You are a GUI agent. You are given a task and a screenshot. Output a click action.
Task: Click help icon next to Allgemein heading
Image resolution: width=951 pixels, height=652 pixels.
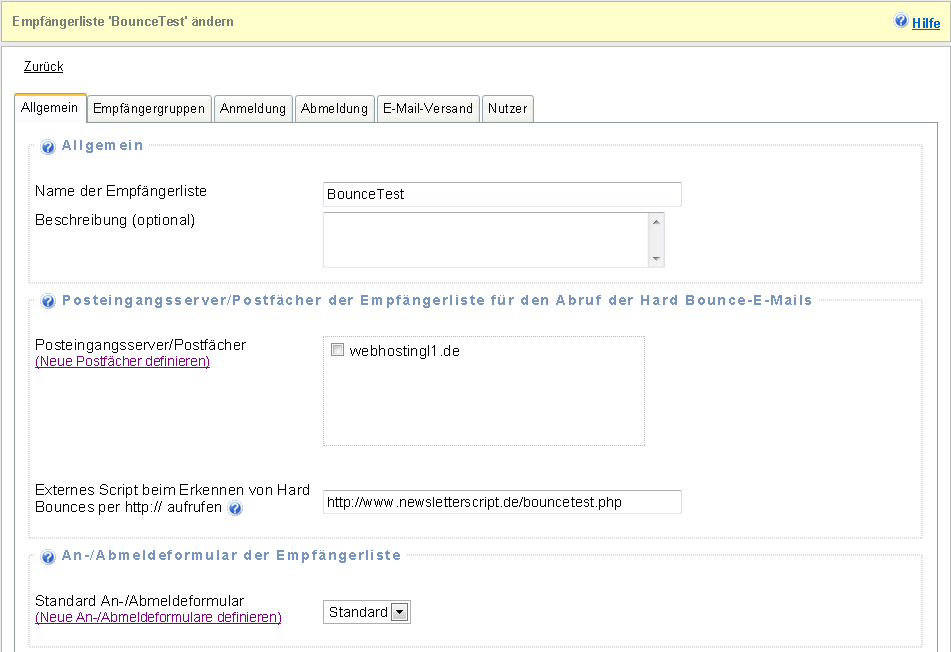[48, 147]
